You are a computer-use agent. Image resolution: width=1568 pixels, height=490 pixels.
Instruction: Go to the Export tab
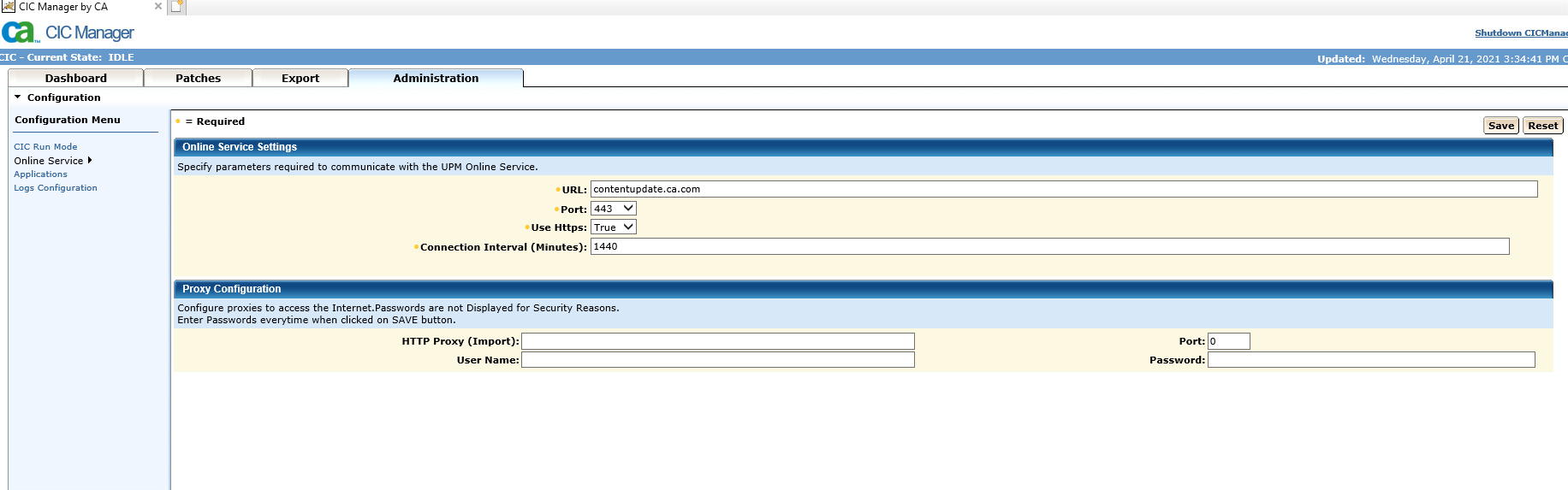click(300, 78)
